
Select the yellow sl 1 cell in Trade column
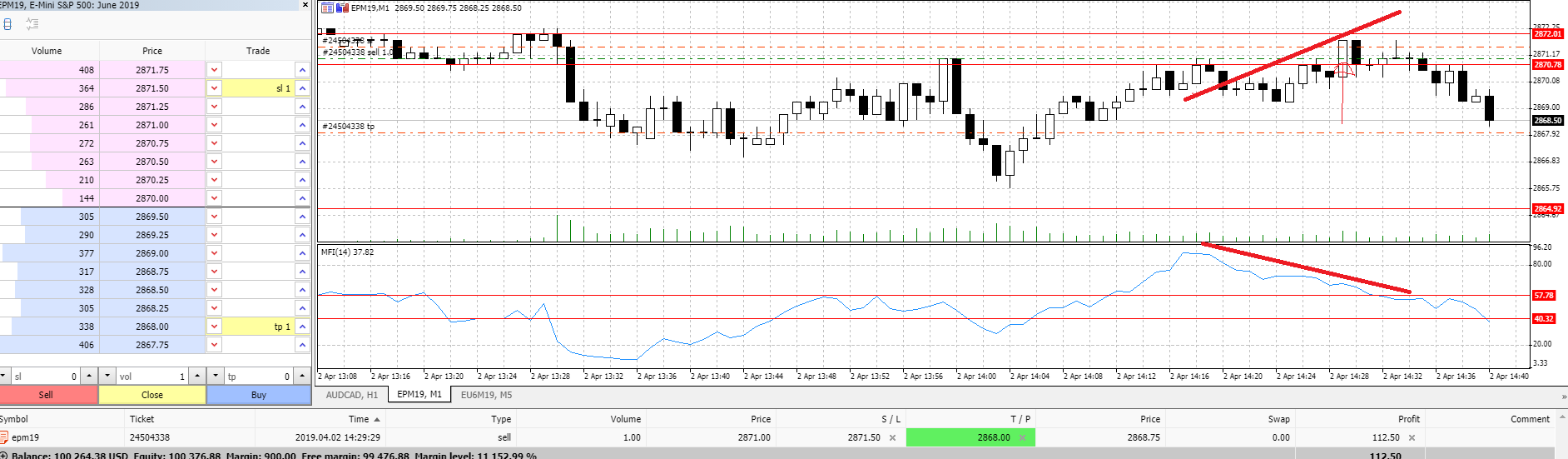click(x=258, y=88)
